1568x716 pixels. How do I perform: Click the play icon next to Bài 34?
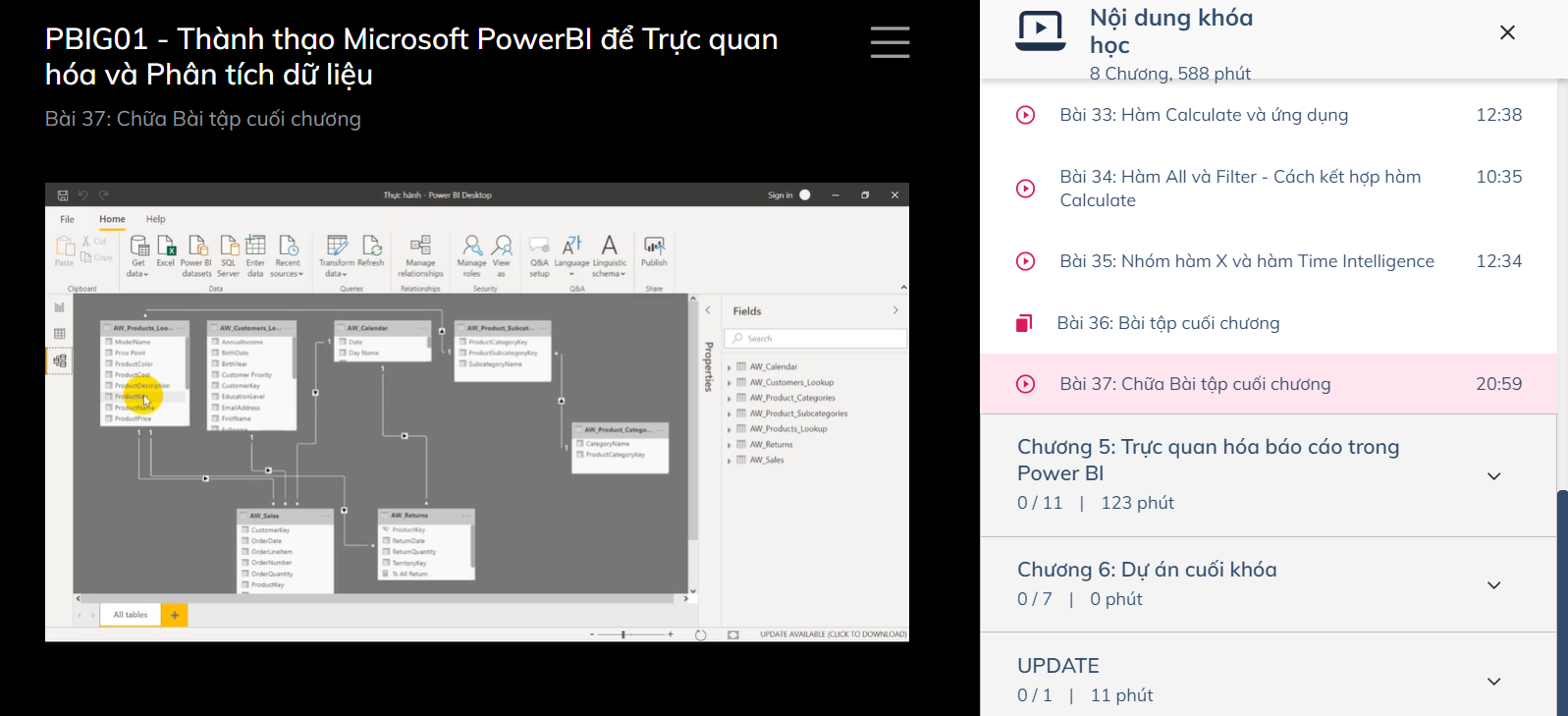pos(1025,189)
